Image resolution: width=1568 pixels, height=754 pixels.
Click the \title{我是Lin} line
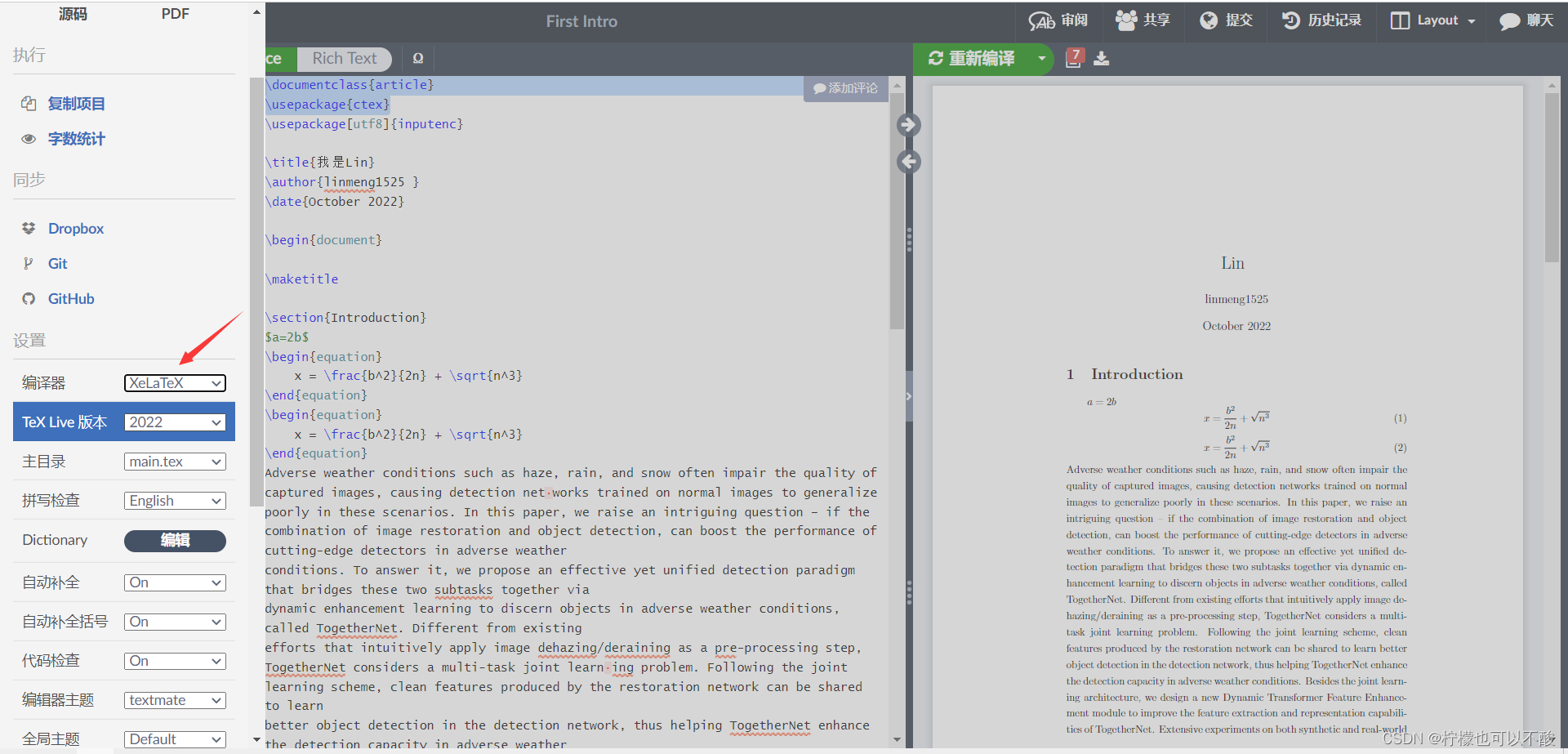click(319, 163)
